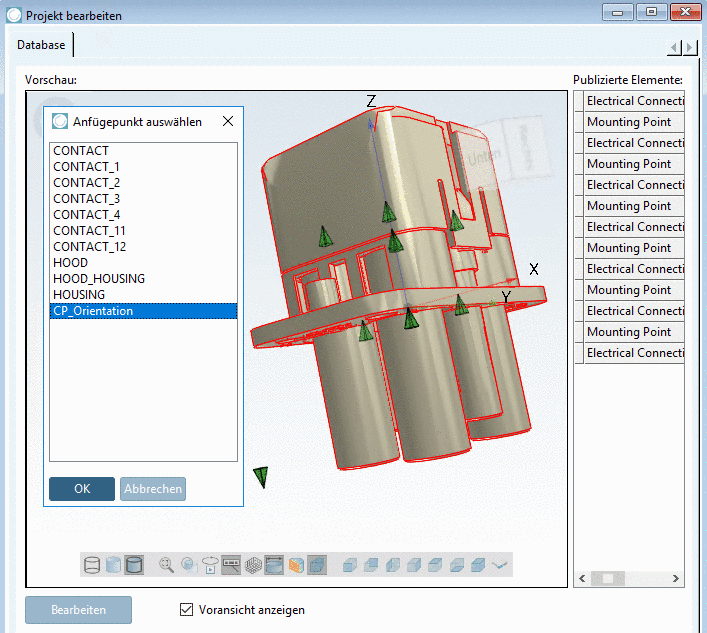
Task: Choose CONTACT_4 from the list
Action: (x=143, y=215)
